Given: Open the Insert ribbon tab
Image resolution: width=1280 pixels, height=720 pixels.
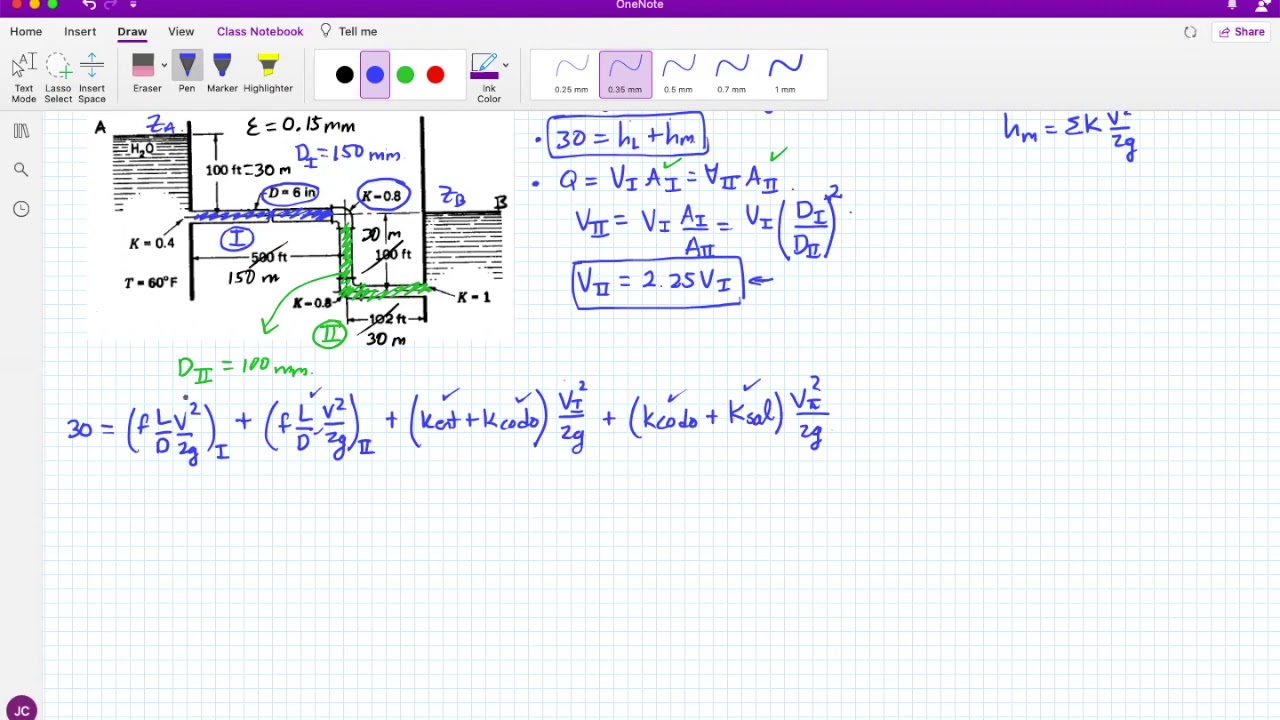Looking at the screenshot, I should 80,31.
